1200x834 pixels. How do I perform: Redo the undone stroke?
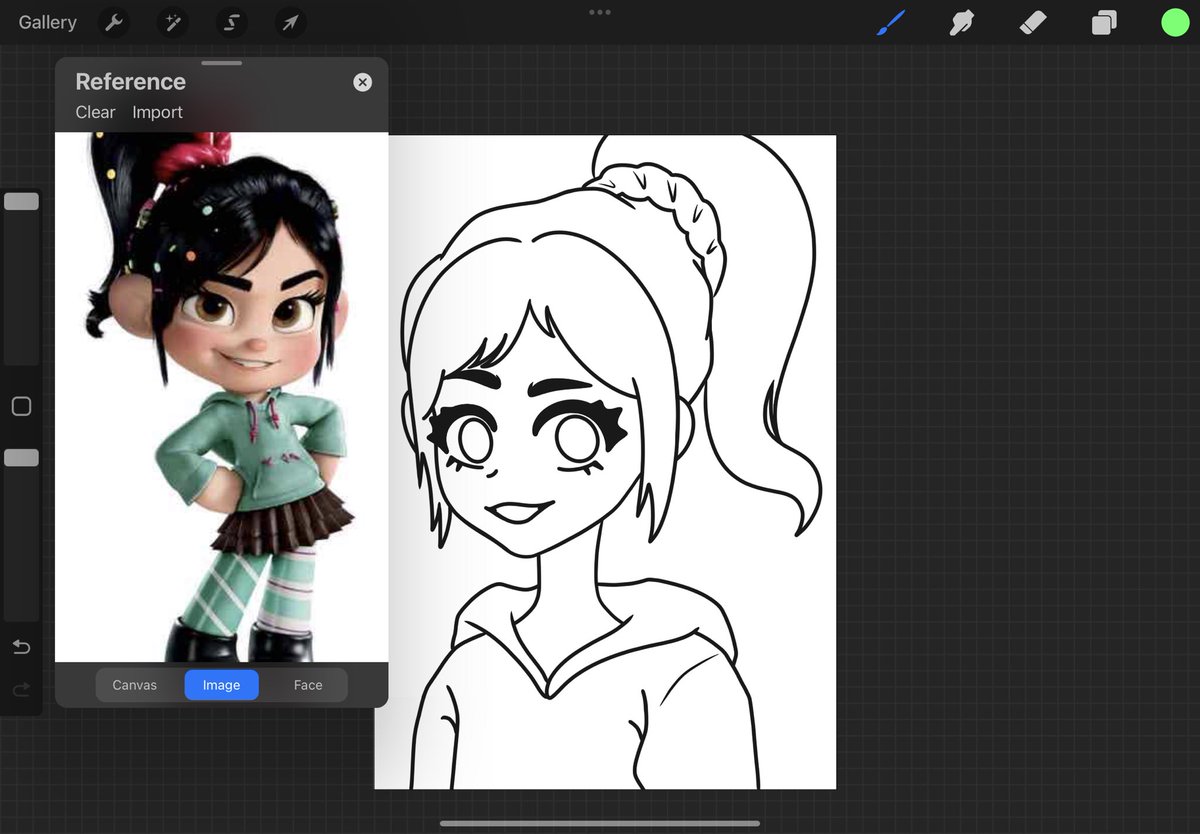(x=21, y=690)
